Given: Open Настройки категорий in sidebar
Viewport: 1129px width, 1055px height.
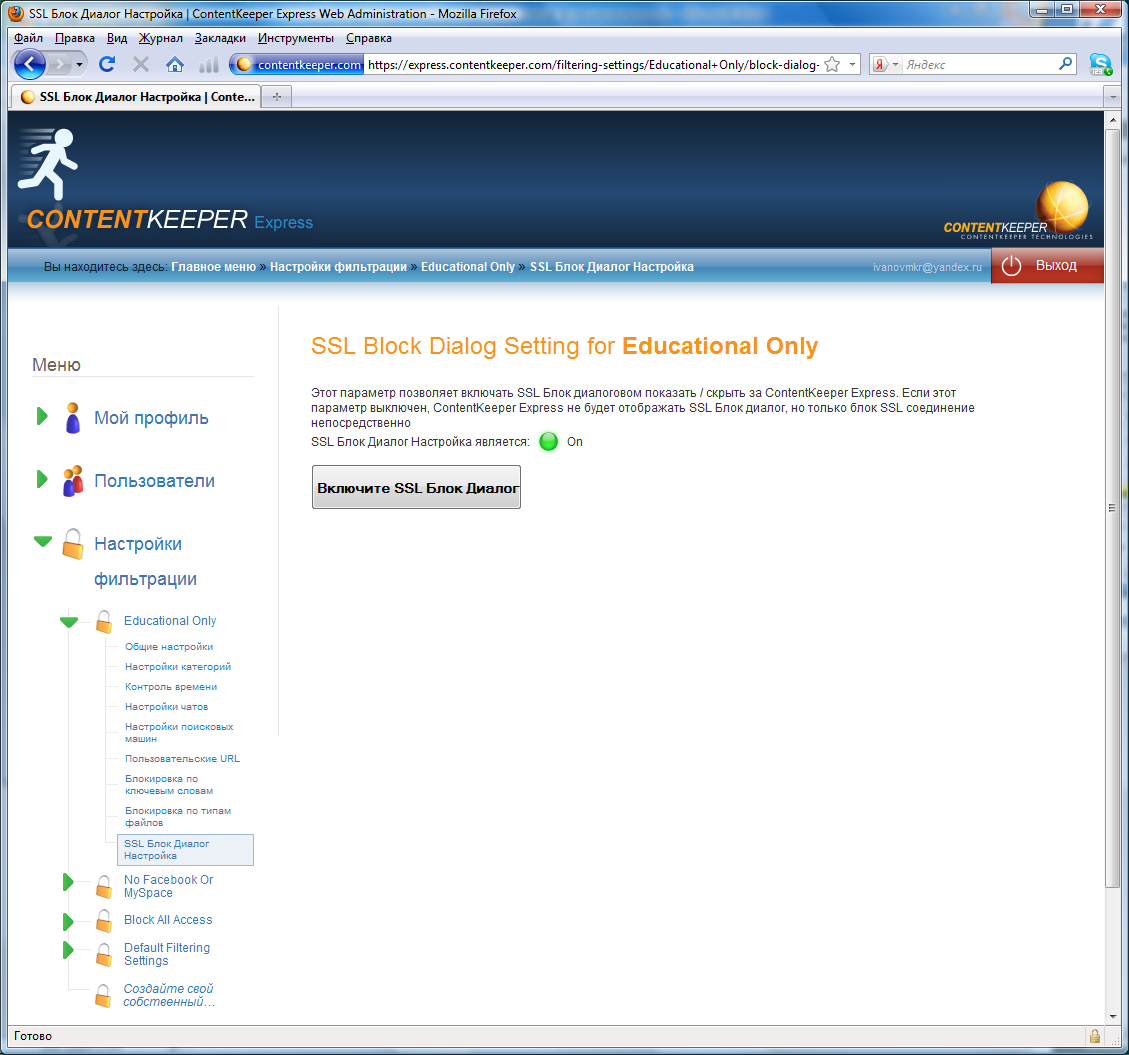Looking at the screenshot, I should point(178,667).
